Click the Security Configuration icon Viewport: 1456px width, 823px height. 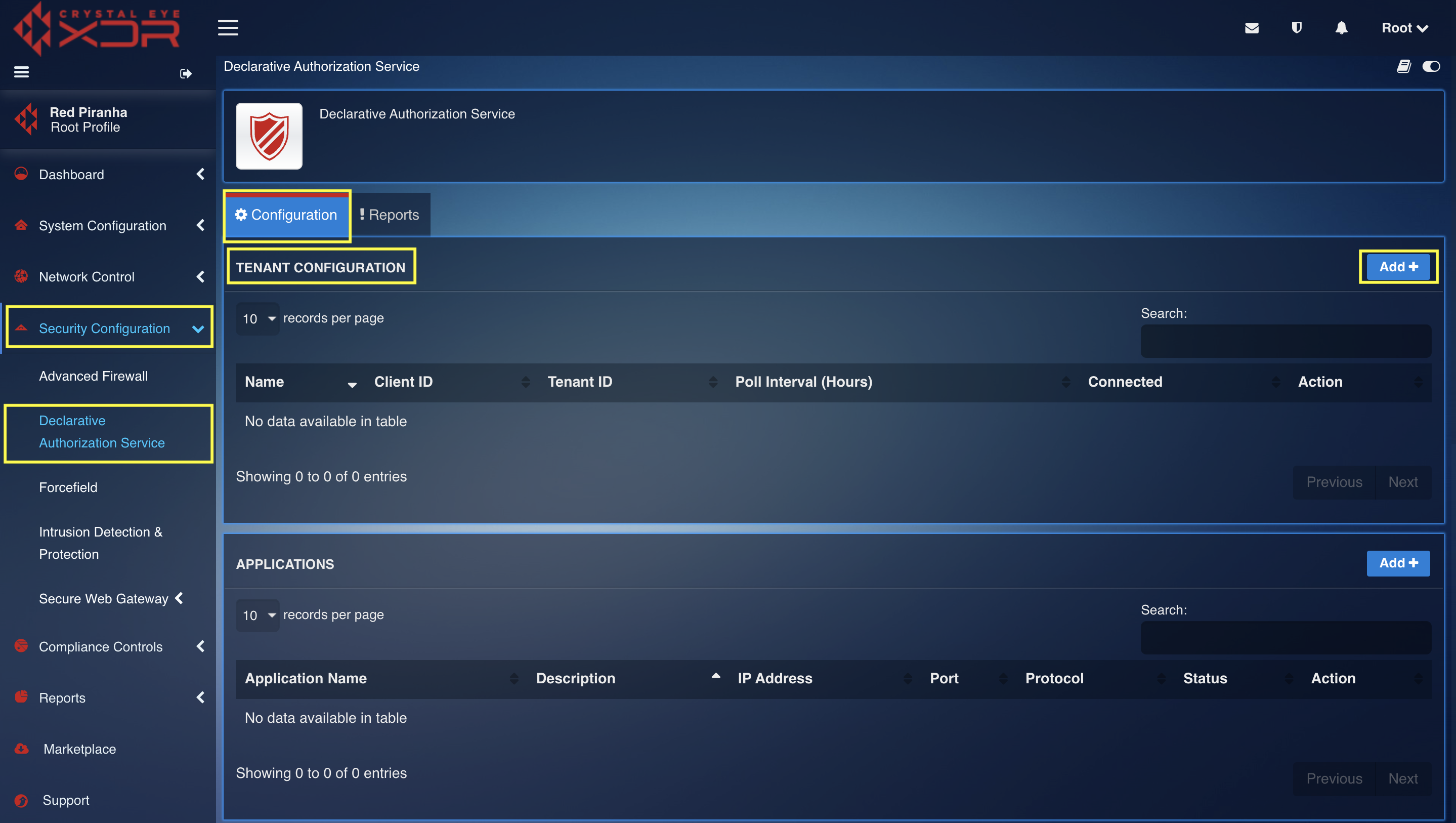click(x=21, y=328)
